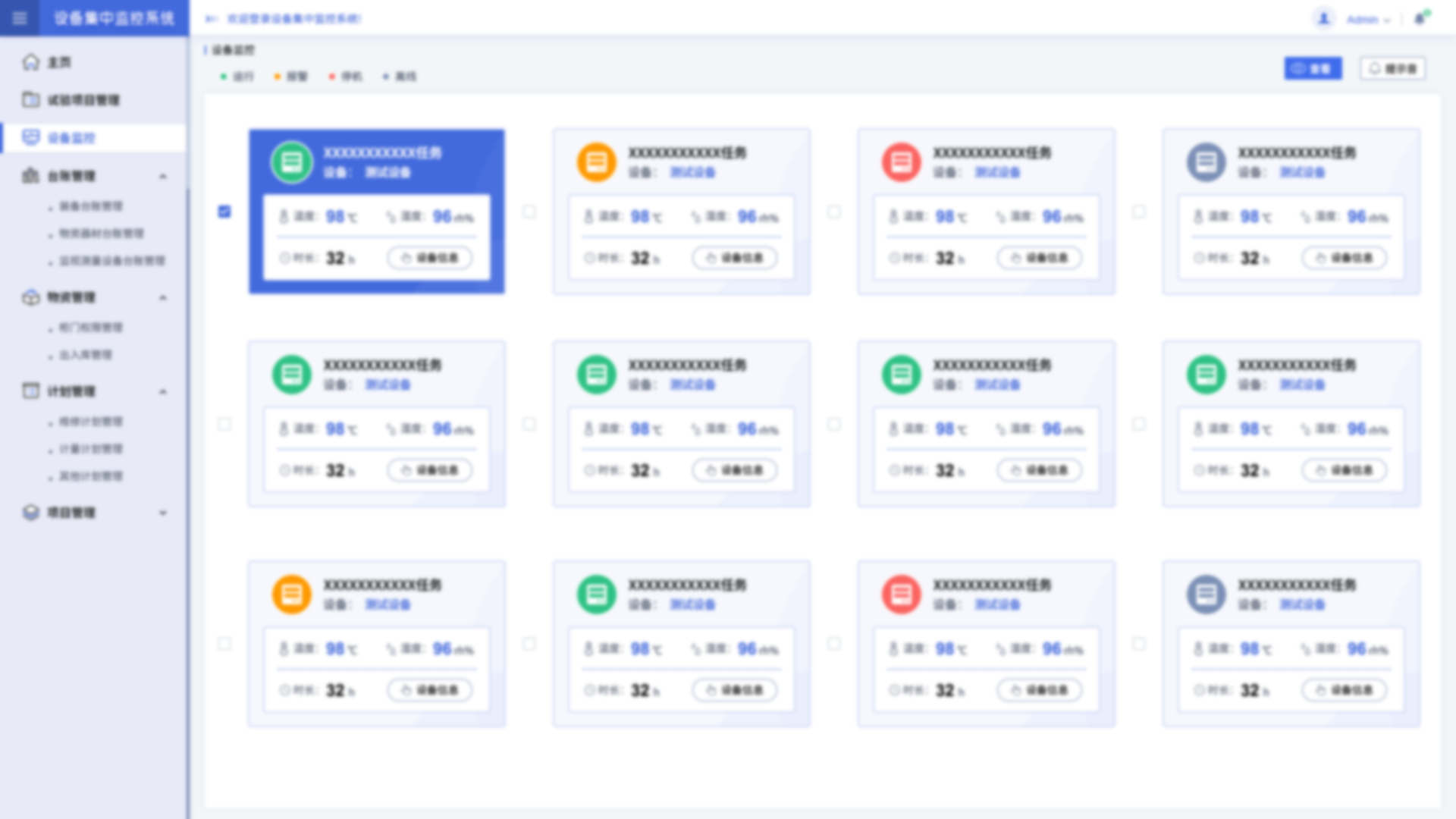Open notifications via the bell icon
This screenshot has width=1456, height=819.
click(x=1420, y=19)
